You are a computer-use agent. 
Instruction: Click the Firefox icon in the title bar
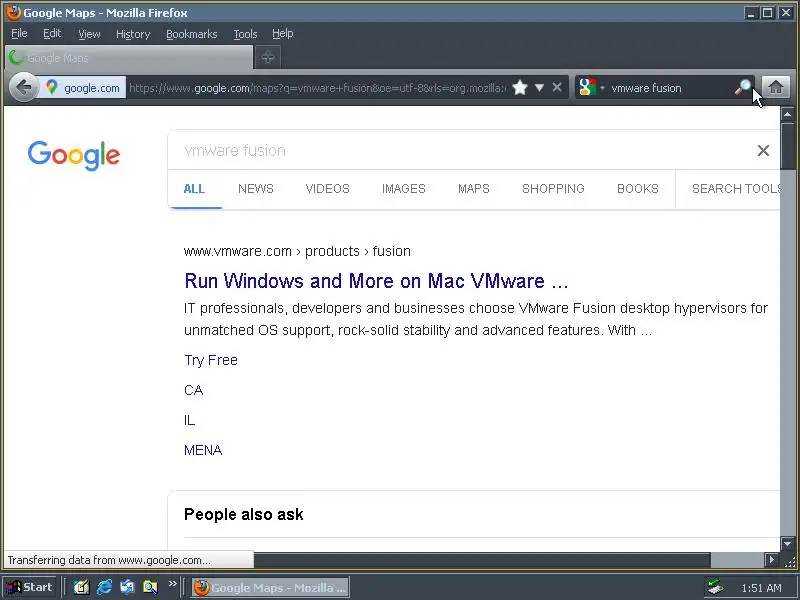(14, 12)
